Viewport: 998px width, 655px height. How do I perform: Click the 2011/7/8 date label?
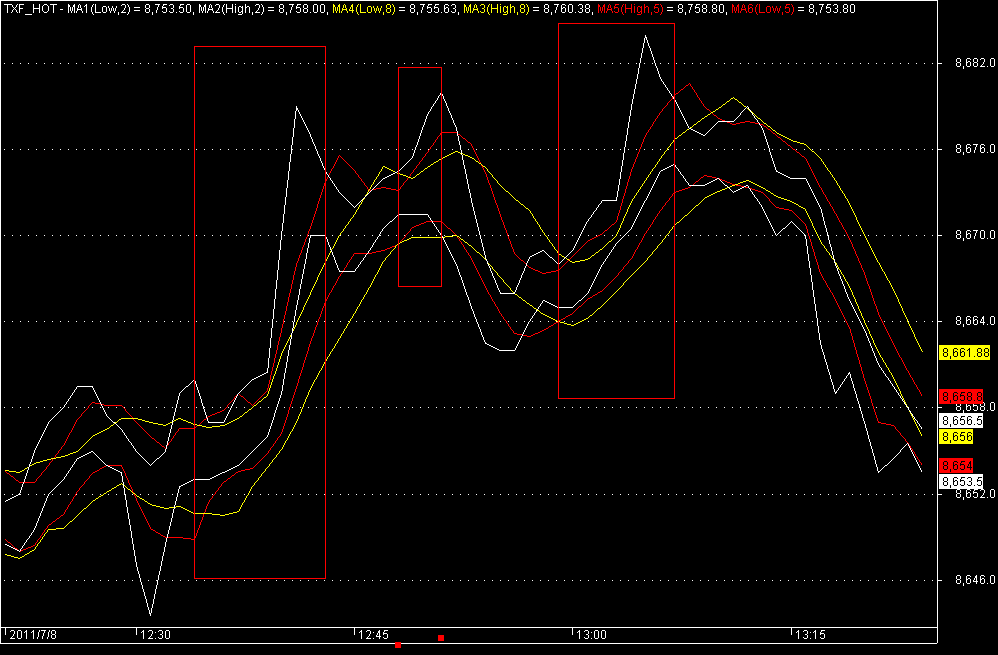coord(32,635)
